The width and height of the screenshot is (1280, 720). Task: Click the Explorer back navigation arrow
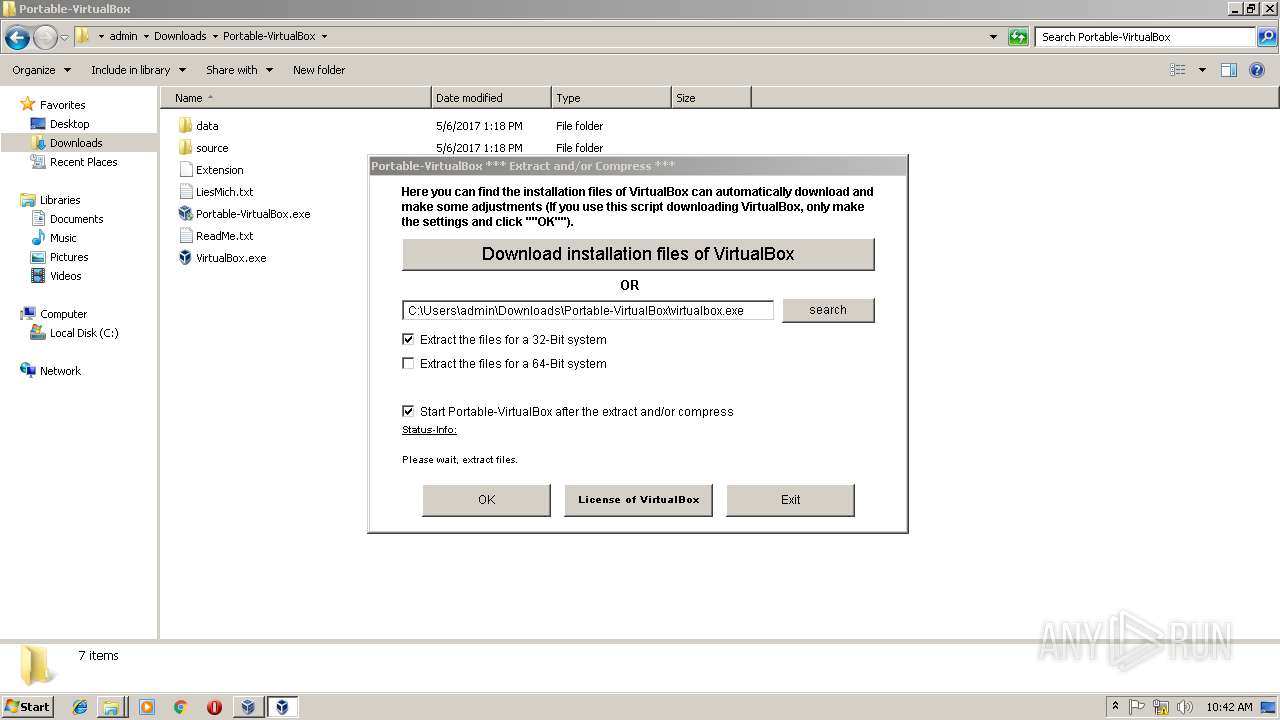(x=17, y=38)
